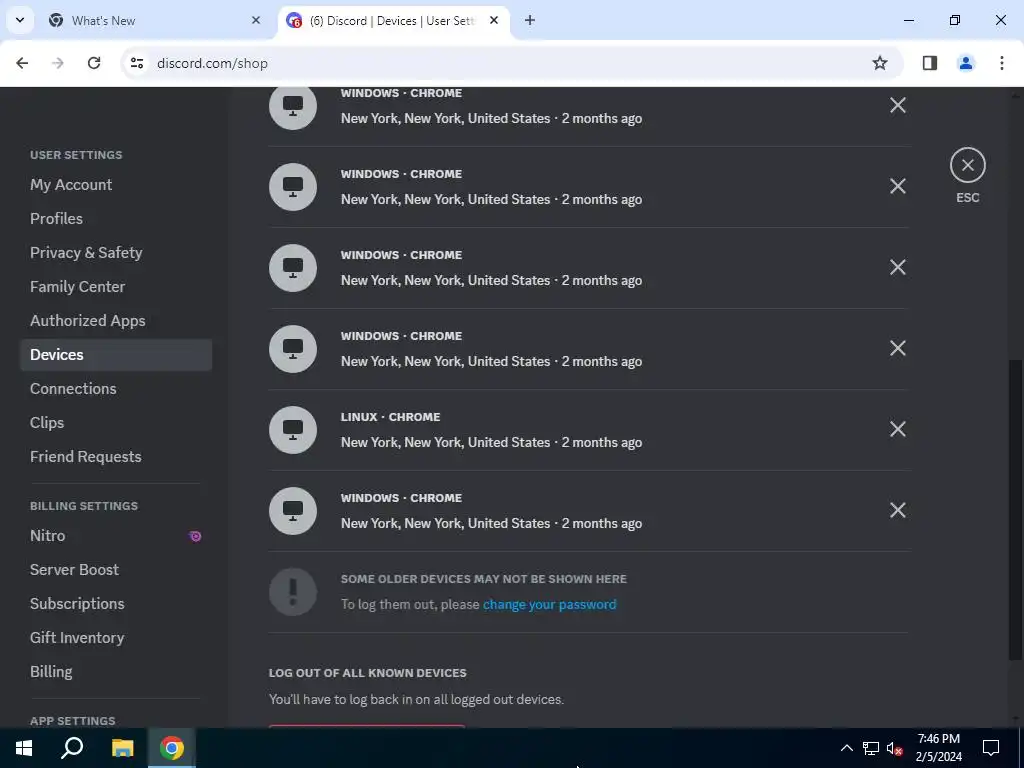Reload the current page
Image resolution: width=1024 pixels, height=768 pixels.
point(94,63)
